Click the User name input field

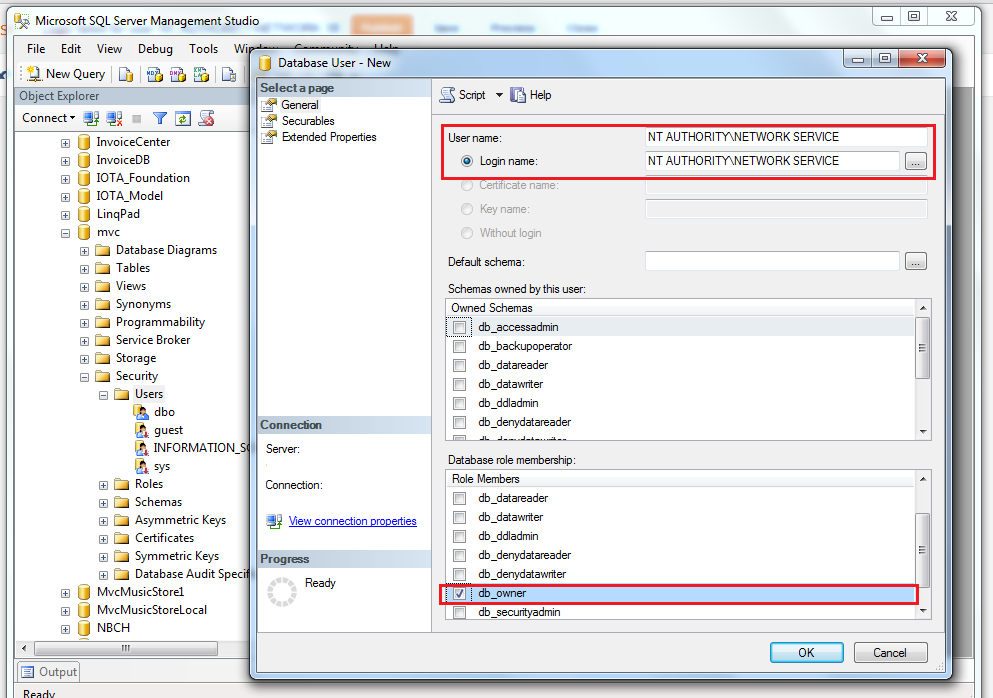[786, 137]
